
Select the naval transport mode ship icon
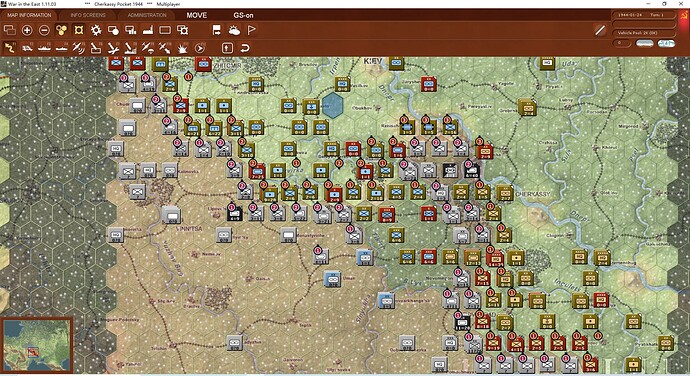pyautogui.click(x=44, y=48)
